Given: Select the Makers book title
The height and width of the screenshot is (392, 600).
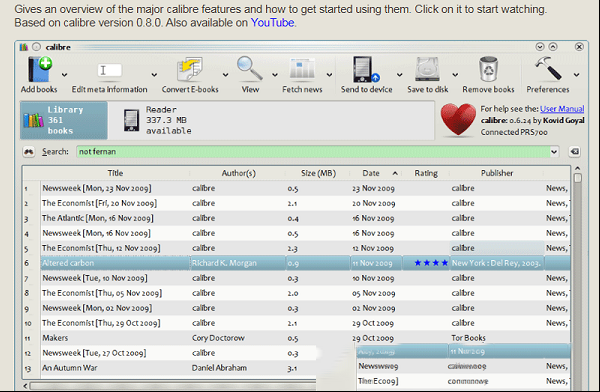Looking at the screenshot, I should point(55,338).
